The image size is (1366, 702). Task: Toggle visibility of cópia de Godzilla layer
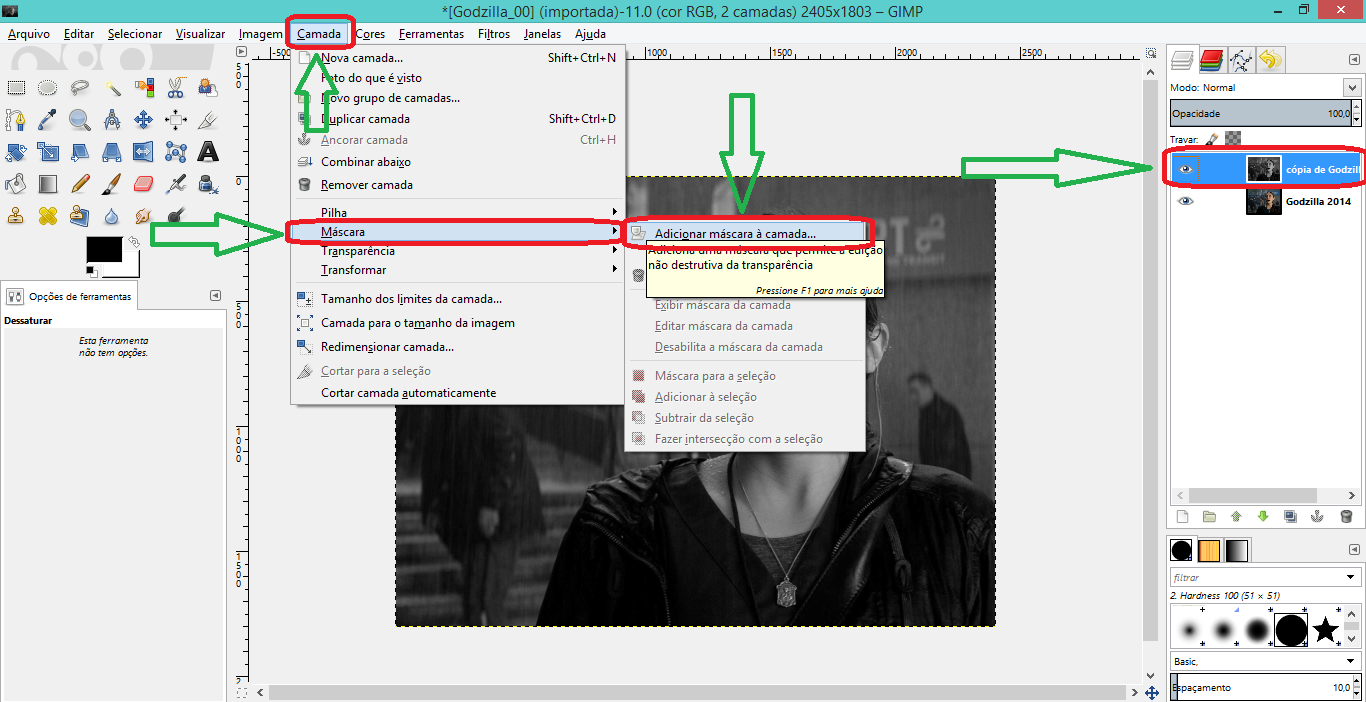[1186, 170]
